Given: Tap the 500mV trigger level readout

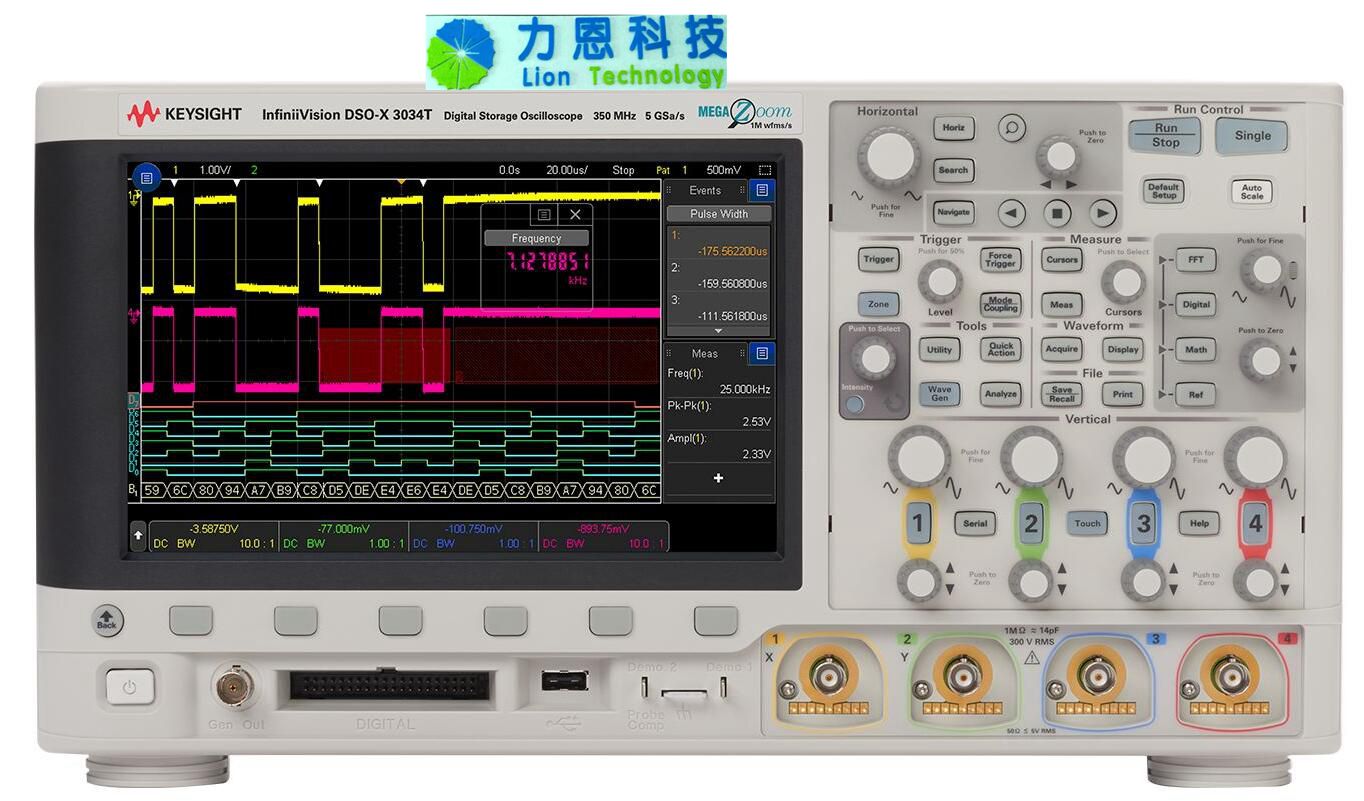Looking at the screenshot, I should 723,170.
